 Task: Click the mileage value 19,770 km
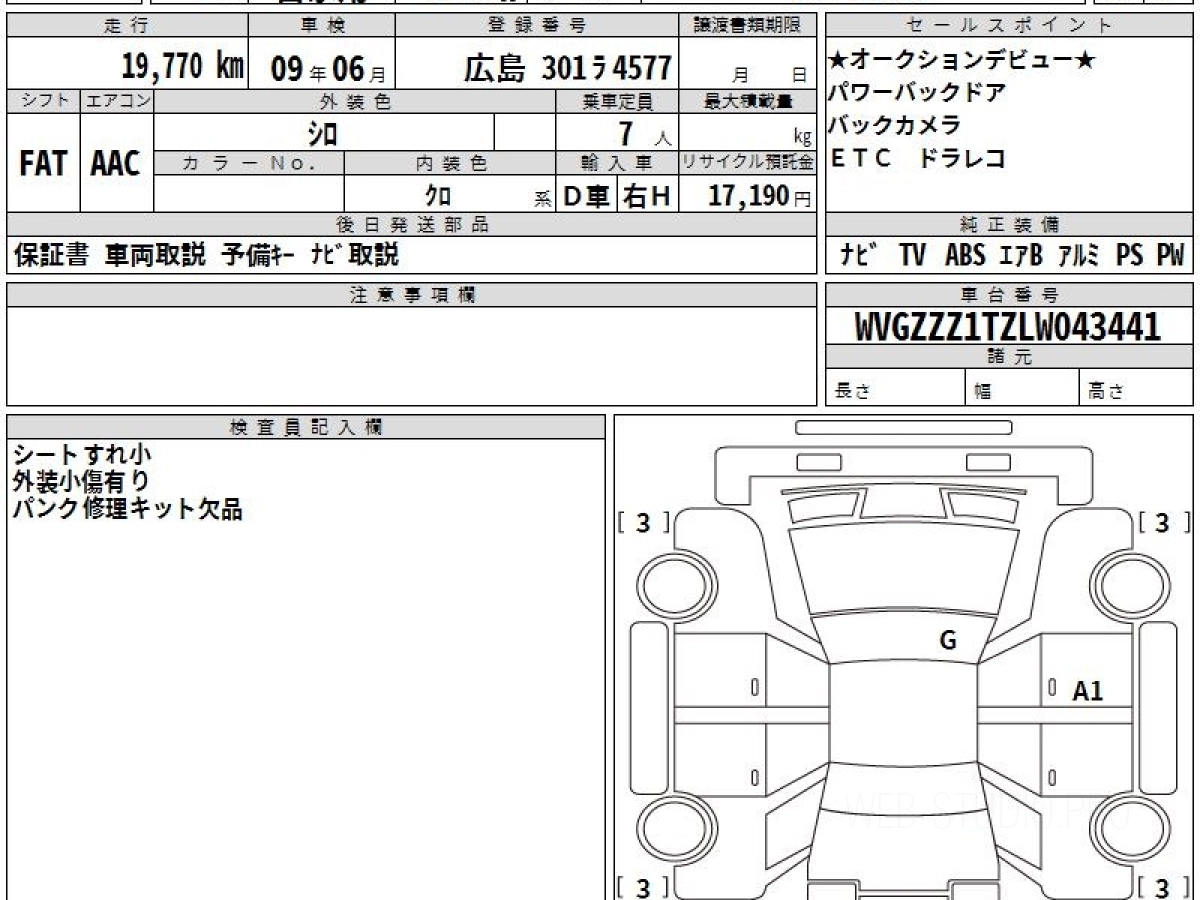pyautogui.click(x=183, y=67)
